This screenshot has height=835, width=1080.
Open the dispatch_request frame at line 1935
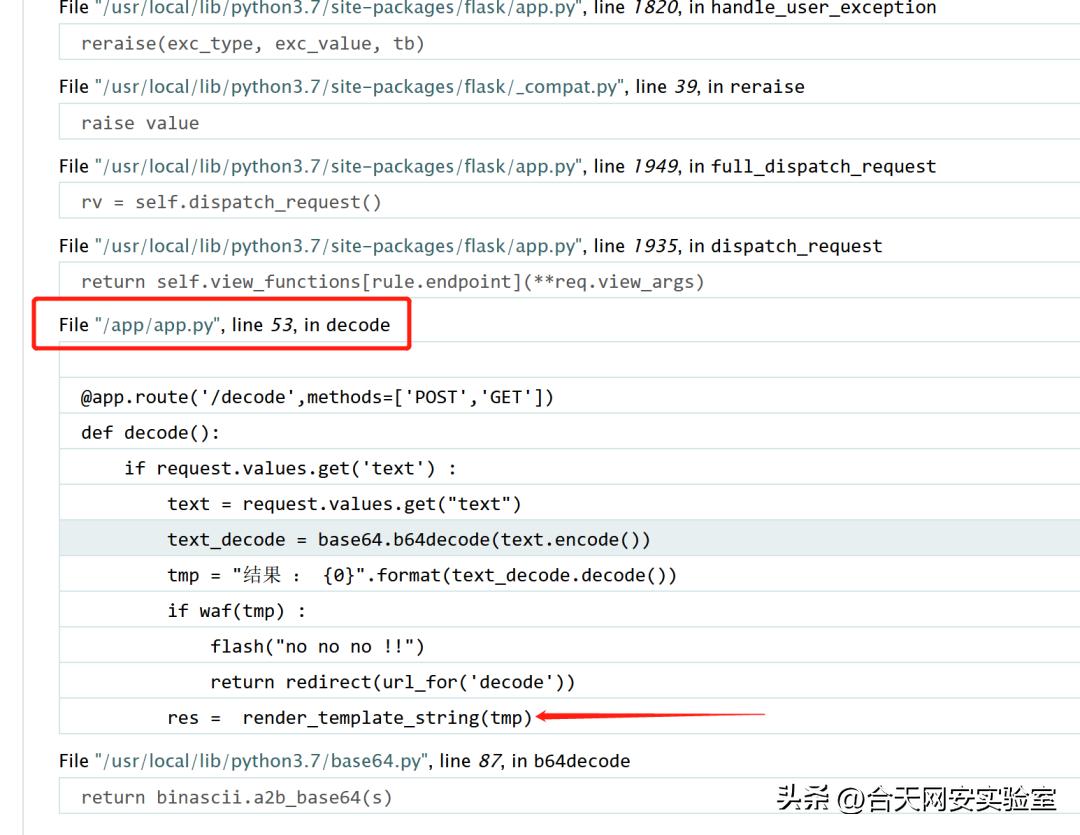click(x=470, y=246)
